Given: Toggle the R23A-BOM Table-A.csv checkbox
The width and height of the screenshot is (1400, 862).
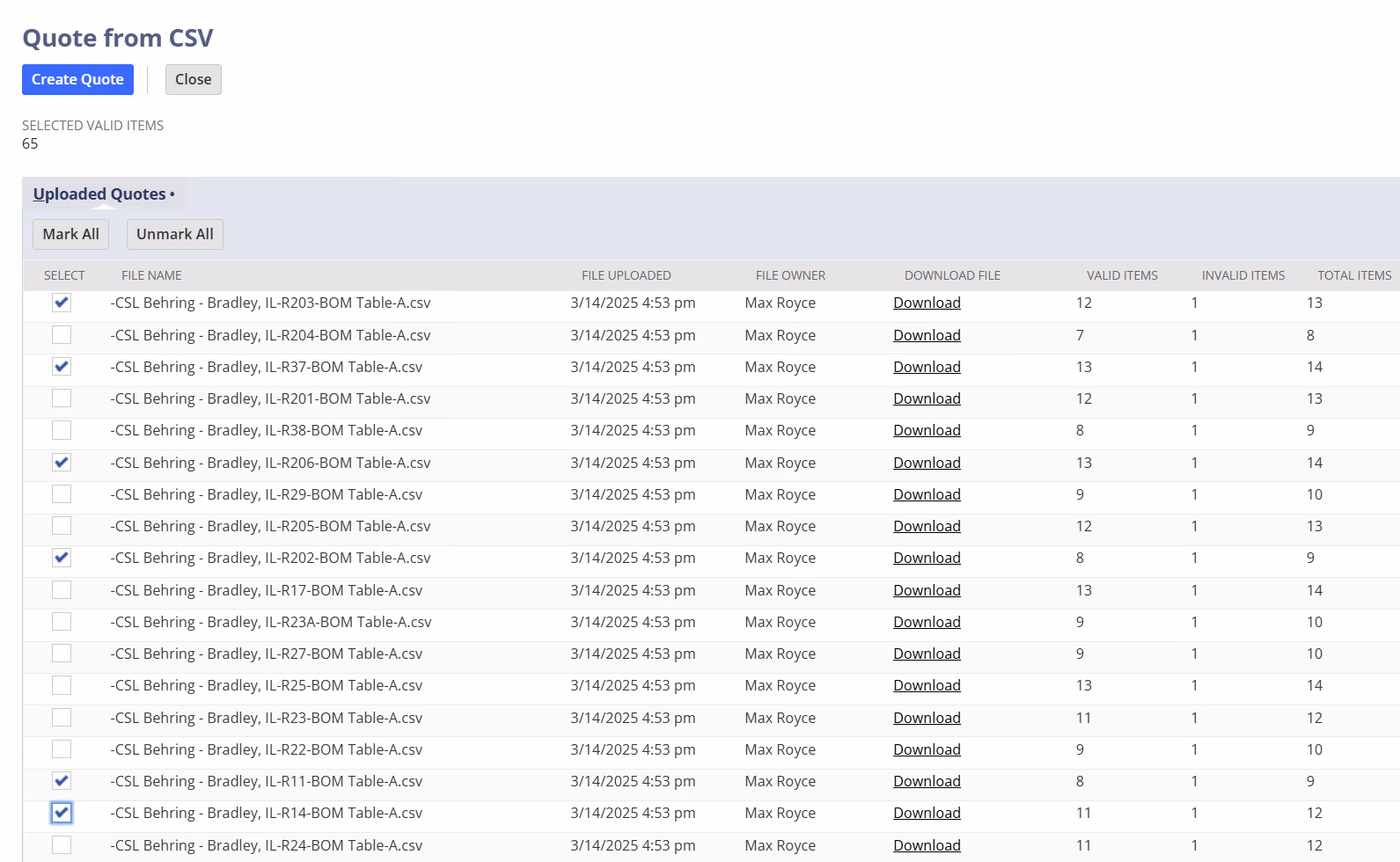Looking at the screenshot, I should pos(62,622).
